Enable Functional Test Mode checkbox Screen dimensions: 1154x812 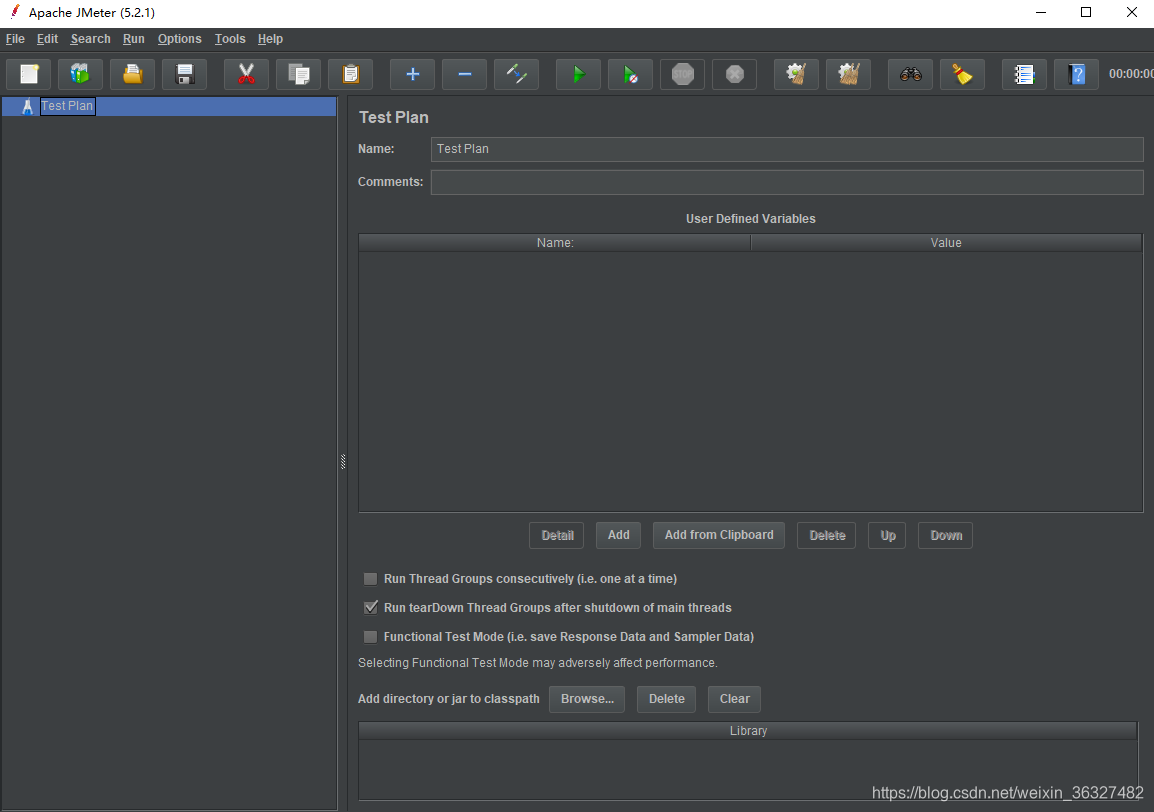point(370,637)
